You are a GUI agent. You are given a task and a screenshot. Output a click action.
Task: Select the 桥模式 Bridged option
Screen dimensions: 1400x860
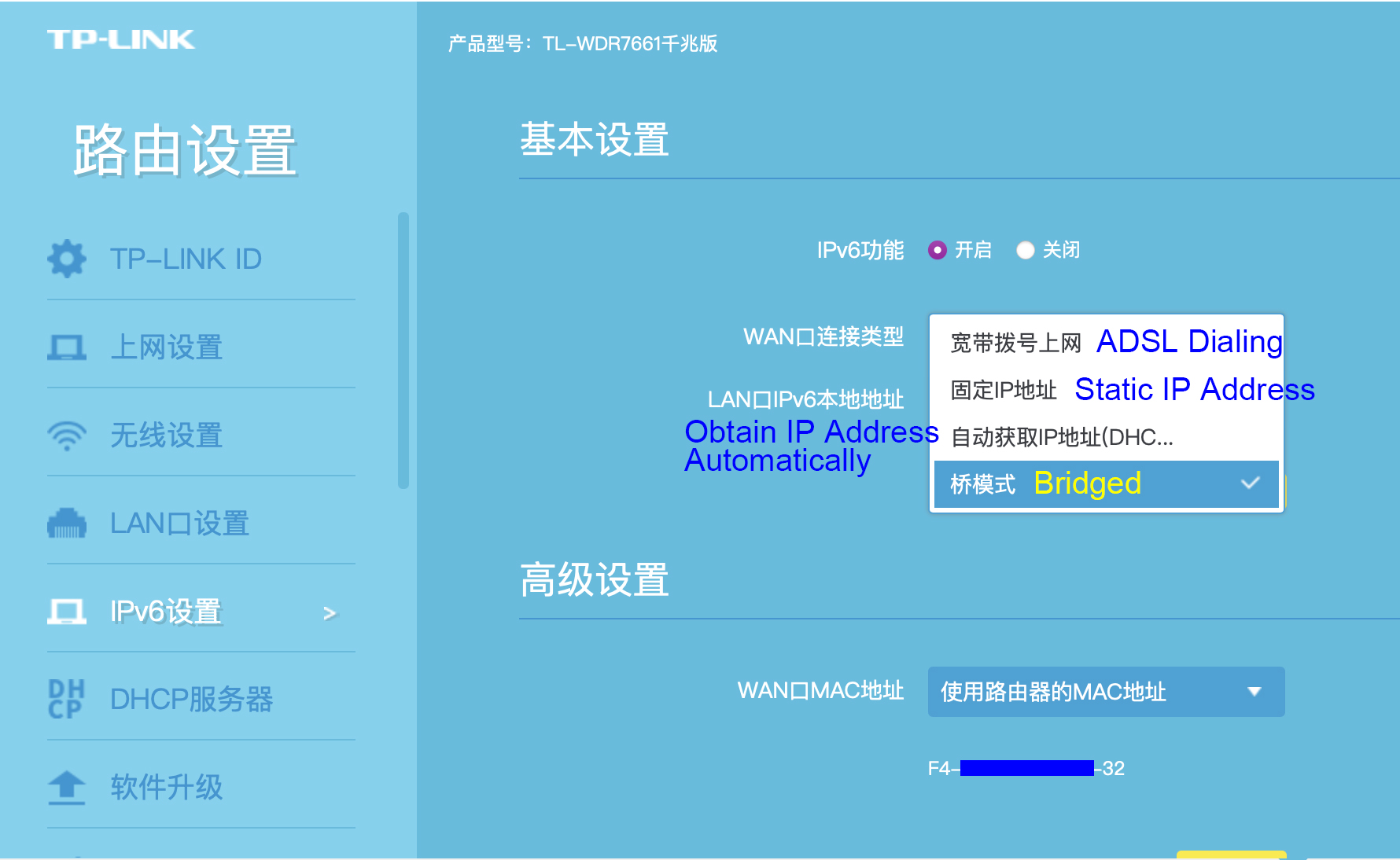pyautogui.click(x=1107, y=483)
